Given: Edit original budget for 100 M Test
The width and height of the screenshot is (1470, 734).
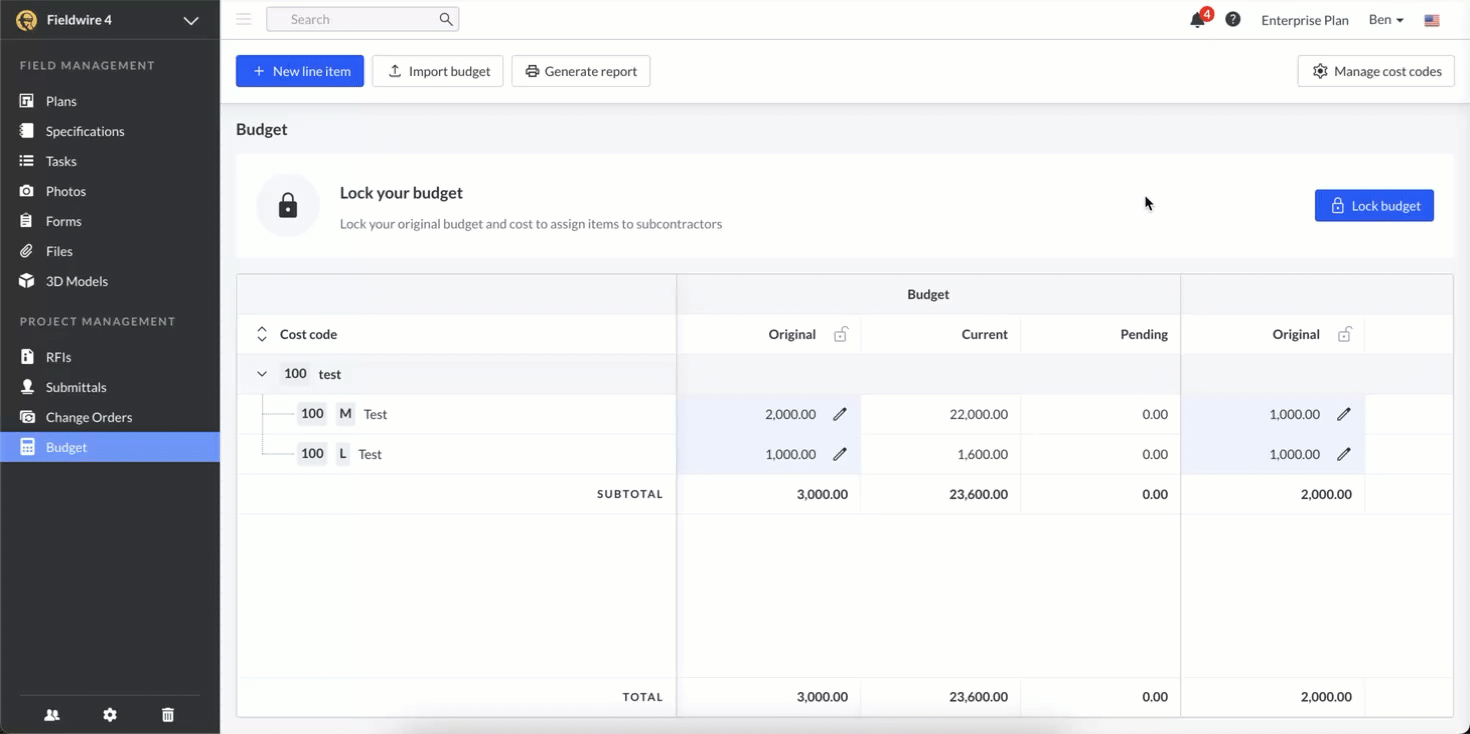Looking at the screenshot, I should (840, 414).
